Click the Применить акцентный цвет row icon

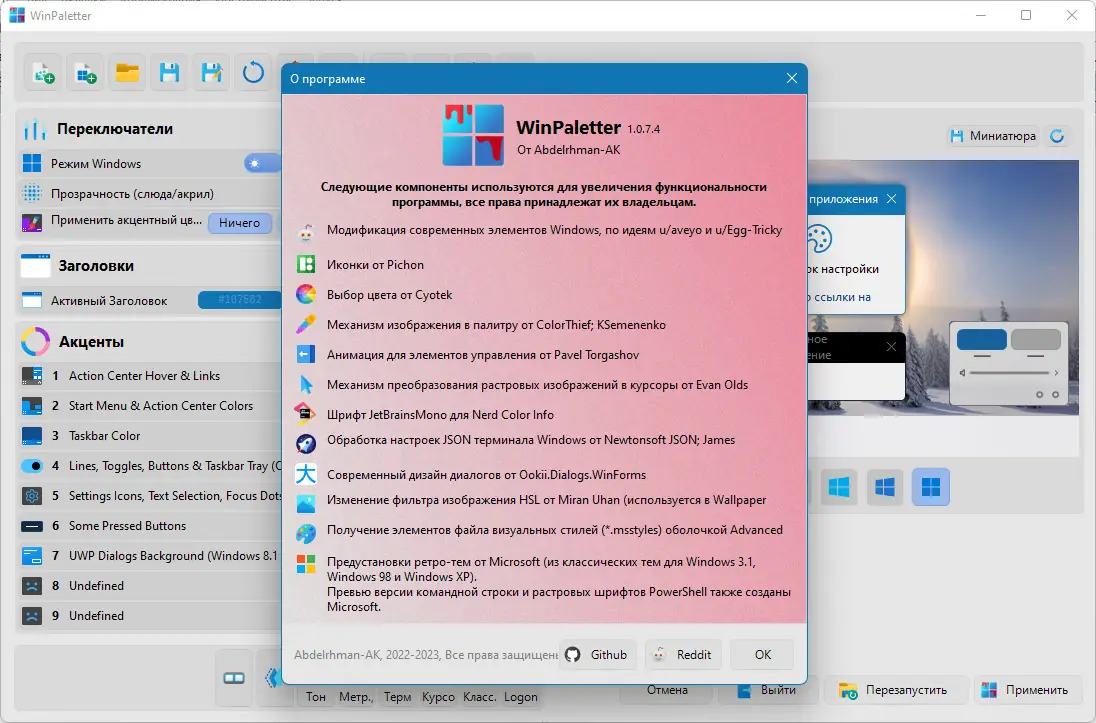coord(32,223)
